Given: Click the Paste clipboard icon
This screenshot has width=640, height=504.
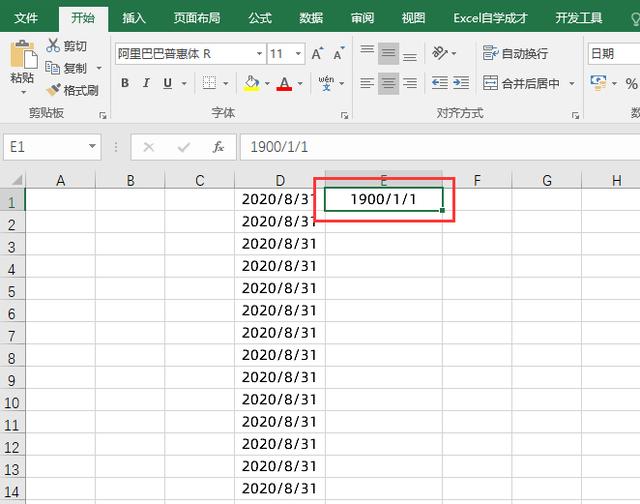Looking at the screenshot, I should (x=23, y=54).
